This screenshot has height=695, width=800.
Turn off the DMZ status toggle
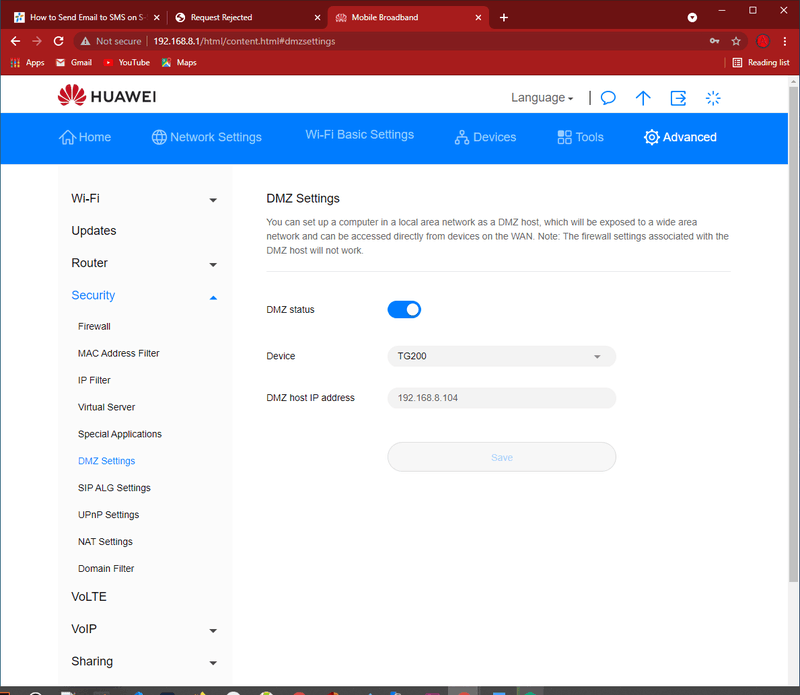point(404,309)
